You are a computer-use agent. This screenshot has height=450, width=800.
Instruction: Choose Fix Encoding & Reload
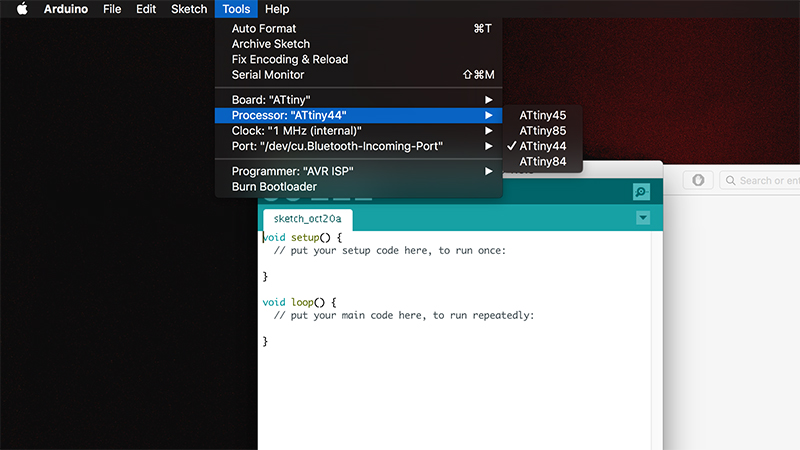(359, 59)
